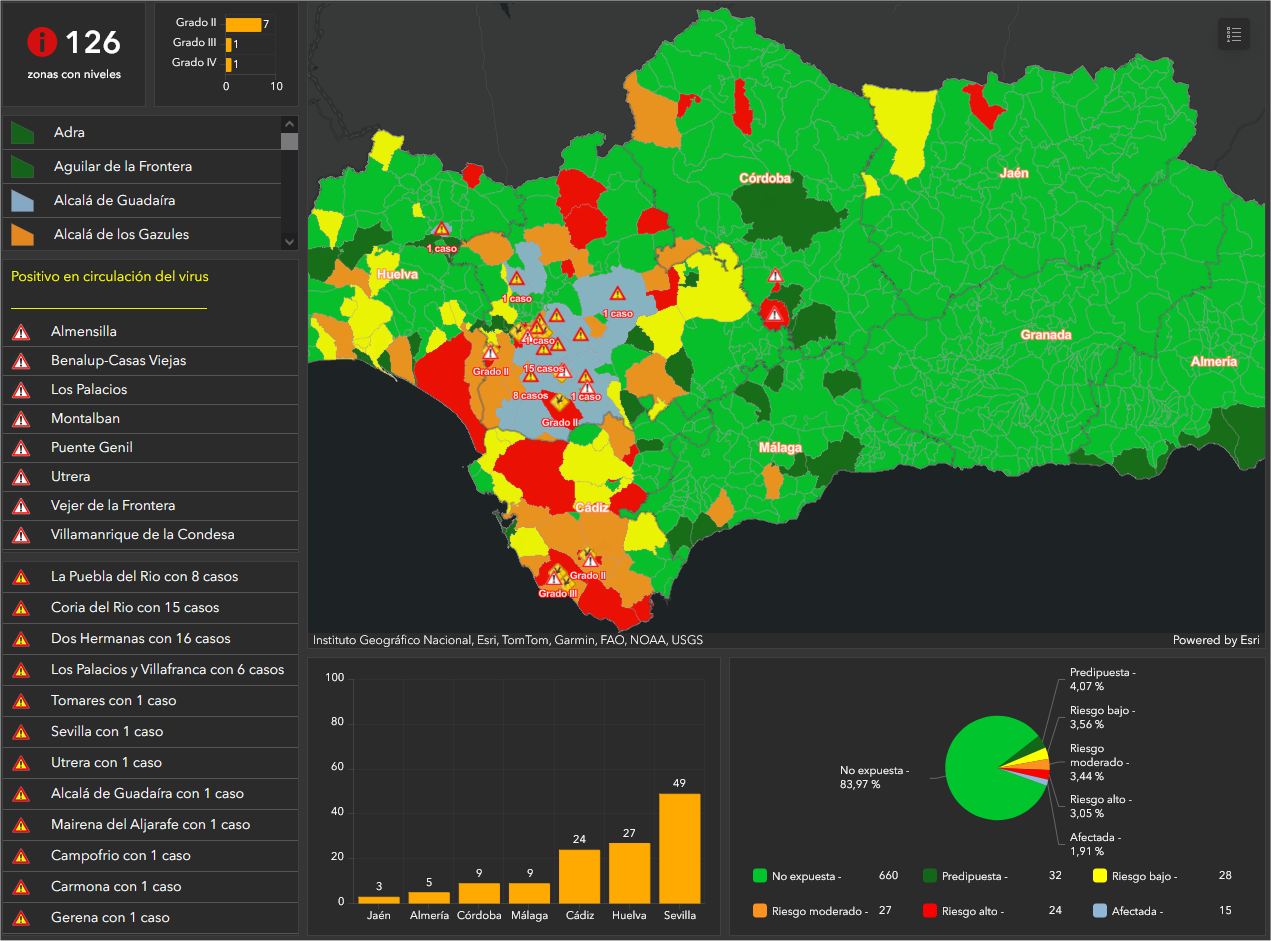Open the Powered by Esri link

(1216, 640)
